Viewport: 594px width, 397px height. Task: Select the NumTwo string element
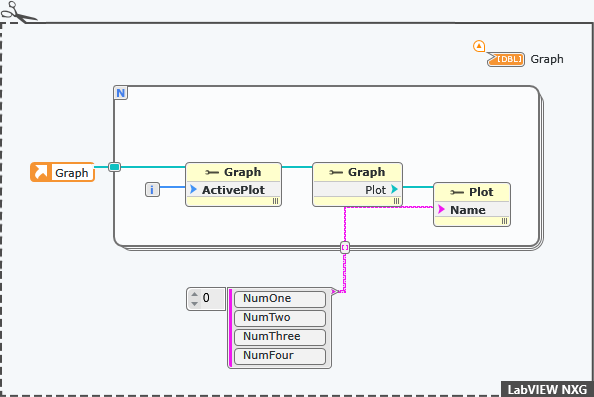pos(280,318)
